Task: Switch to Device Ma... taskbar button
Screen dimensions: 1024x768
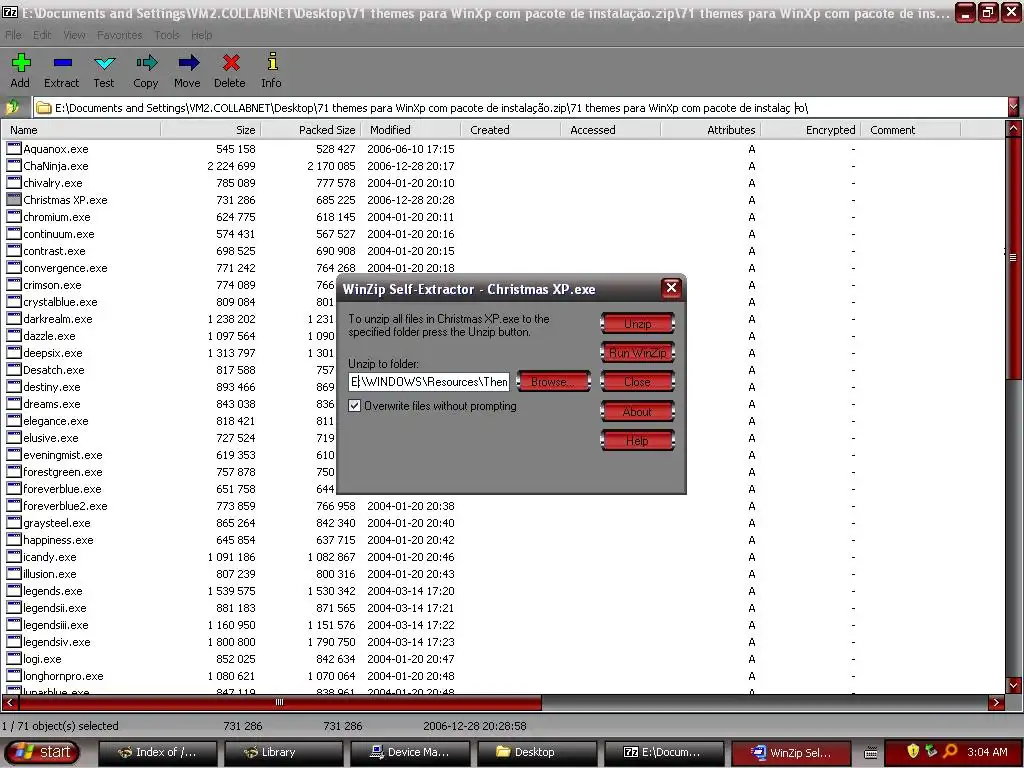Action: 410,752
